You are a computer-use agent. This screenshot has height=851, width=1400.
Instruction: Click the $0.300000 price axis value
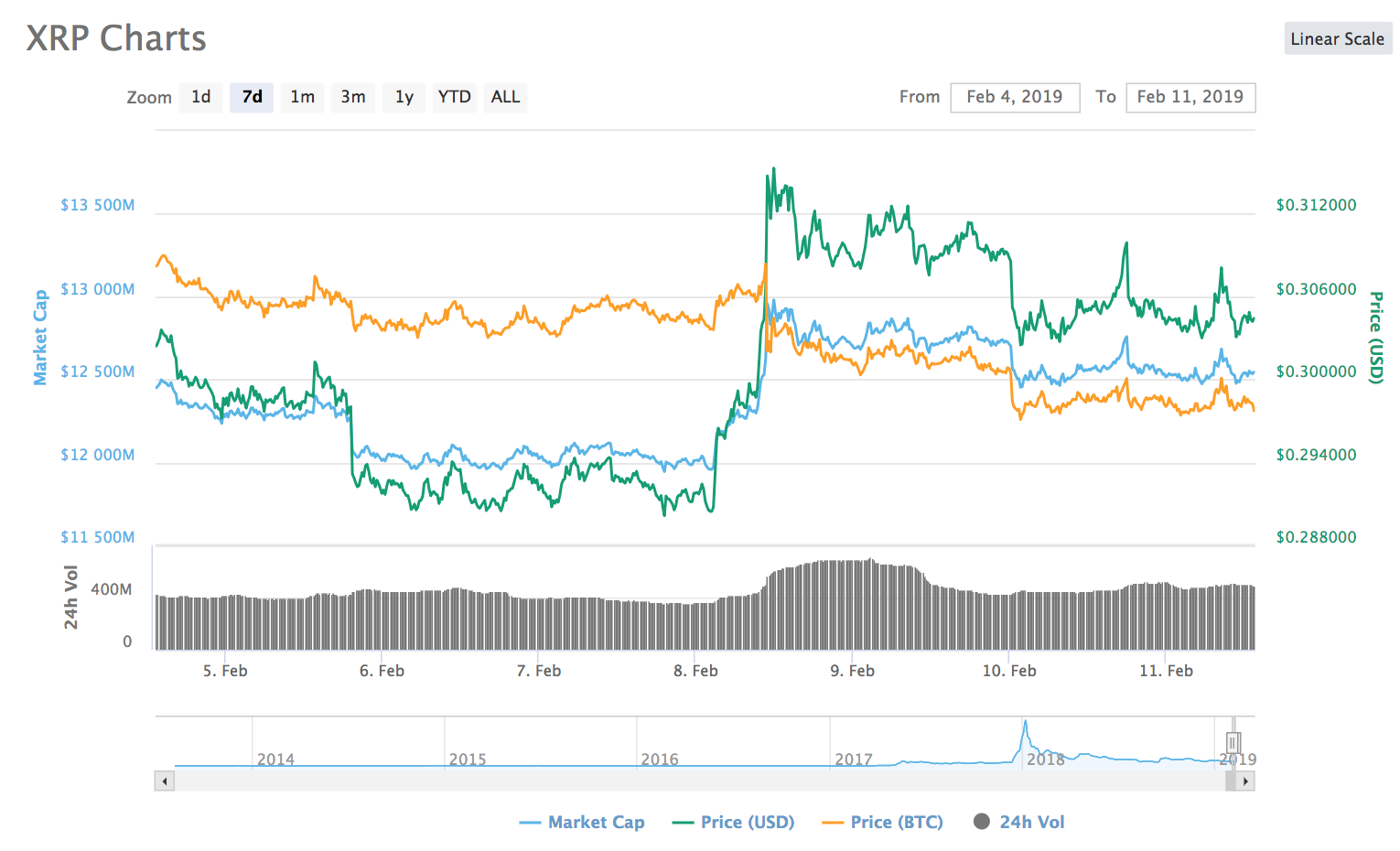(1316, 372)
